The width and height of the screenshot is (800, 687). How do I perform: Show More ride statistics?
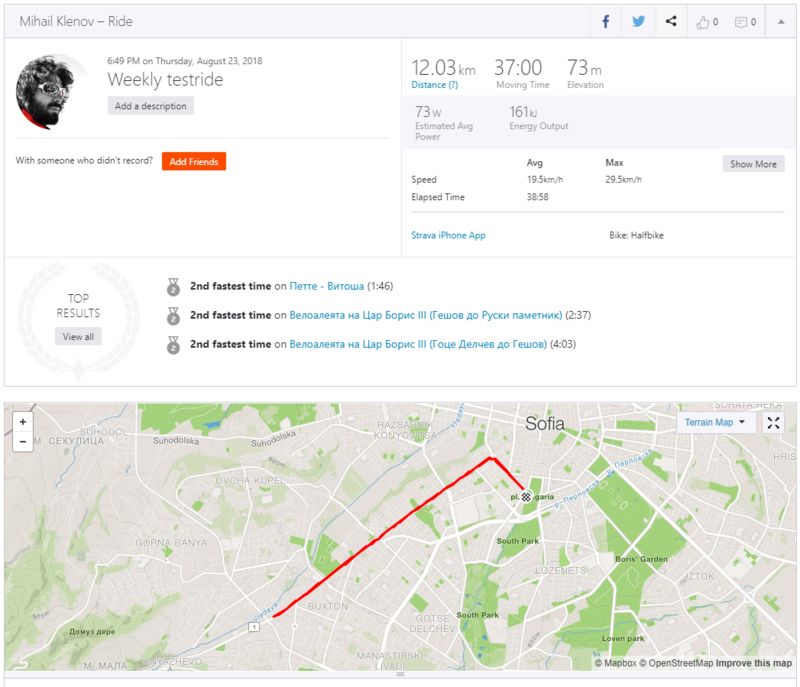click(x=753, y=164)
